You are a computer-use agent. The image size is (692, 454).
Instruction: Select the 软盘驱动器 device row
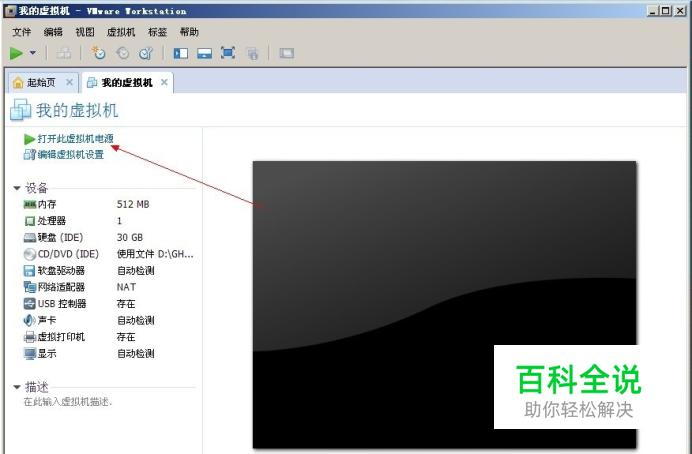pos(108,270)
